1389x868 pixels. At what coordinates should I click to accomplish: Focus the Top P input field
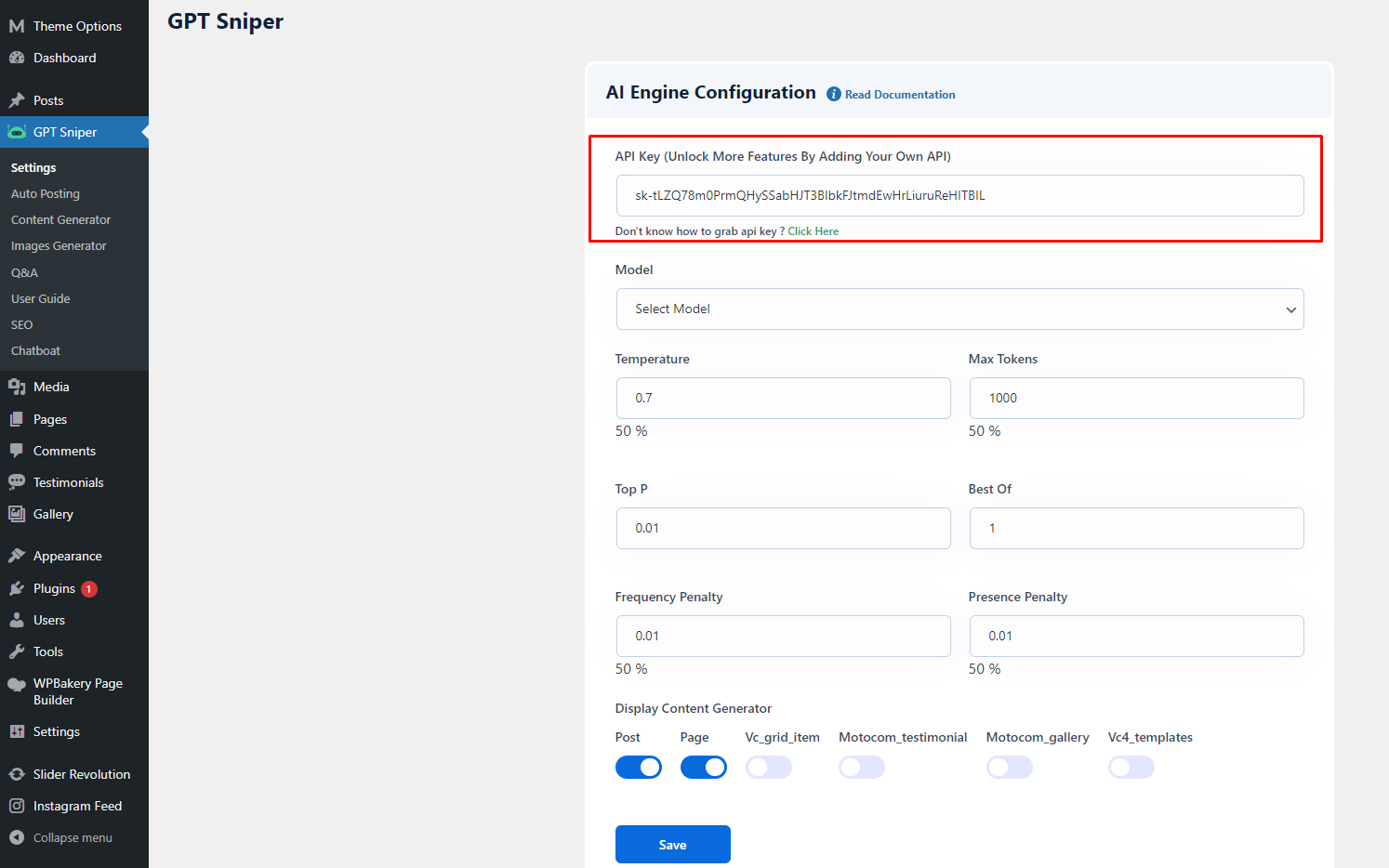click(x=783, y=528)
